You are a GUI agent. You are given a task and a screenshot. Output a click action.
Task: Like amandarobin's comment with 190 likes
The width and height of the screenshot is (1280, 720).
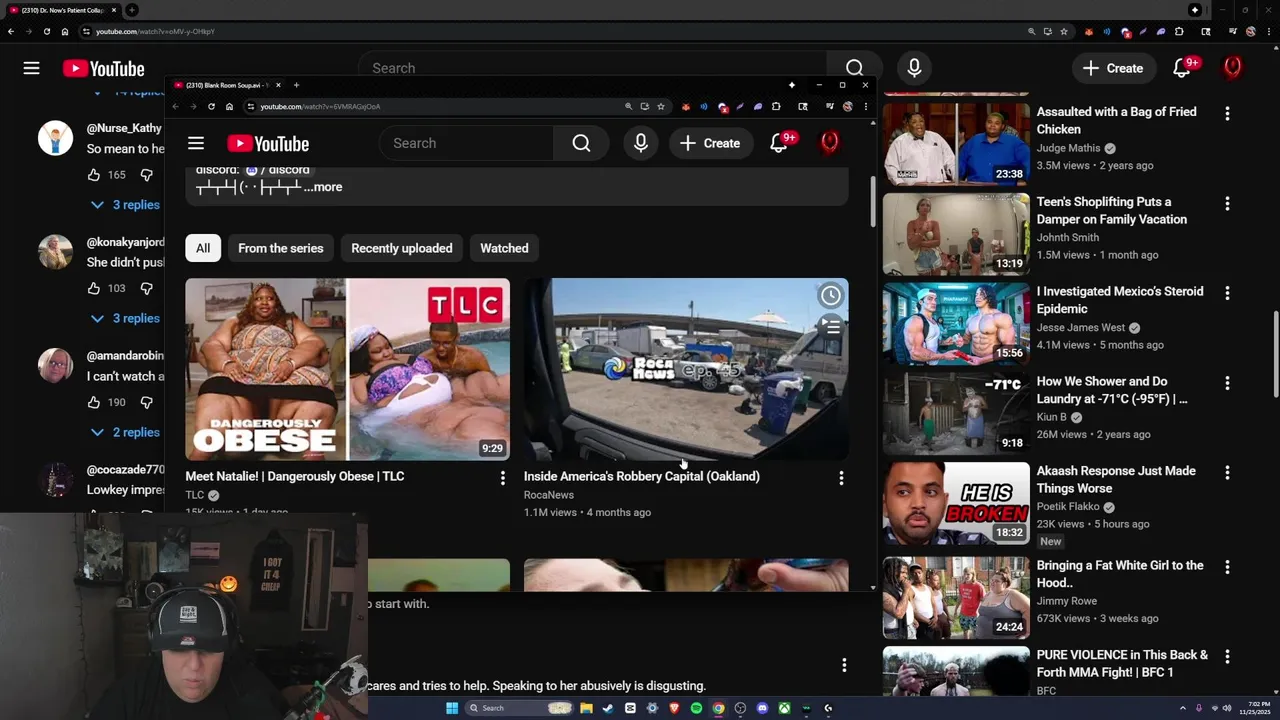click(x=94, y=402)
